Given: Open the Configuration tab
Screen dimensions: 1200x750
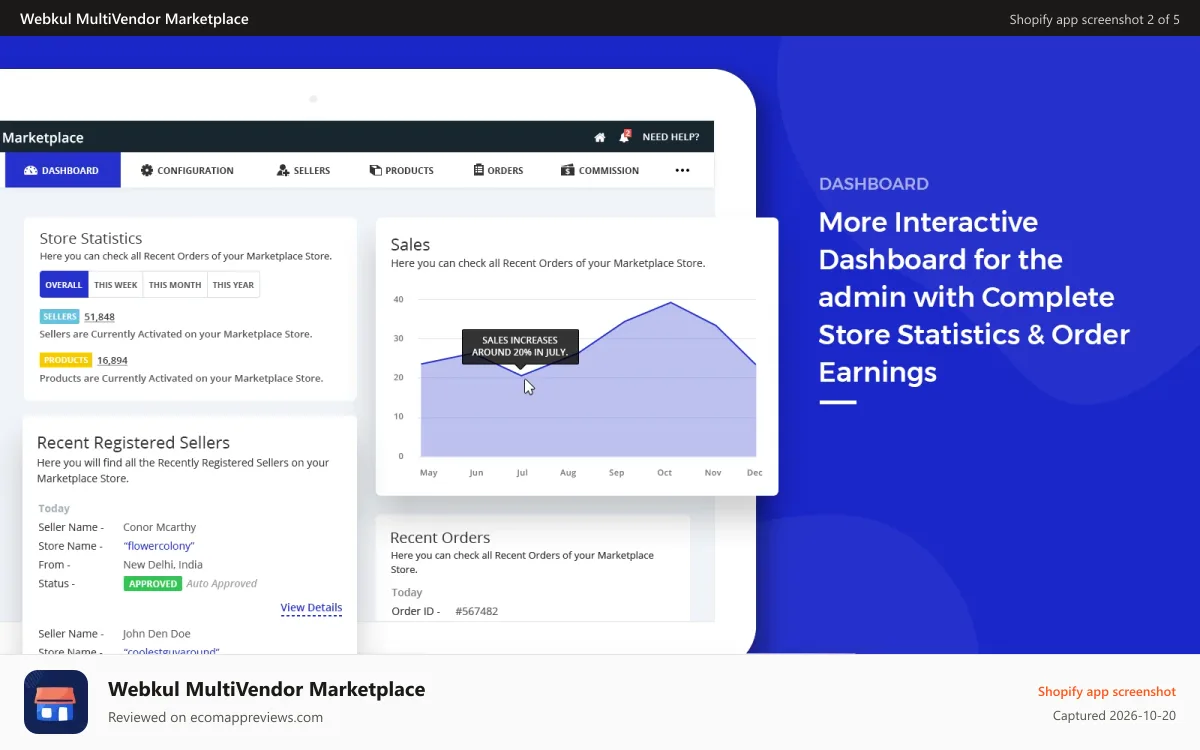Looking at the screenshot, I should (187, 170).
